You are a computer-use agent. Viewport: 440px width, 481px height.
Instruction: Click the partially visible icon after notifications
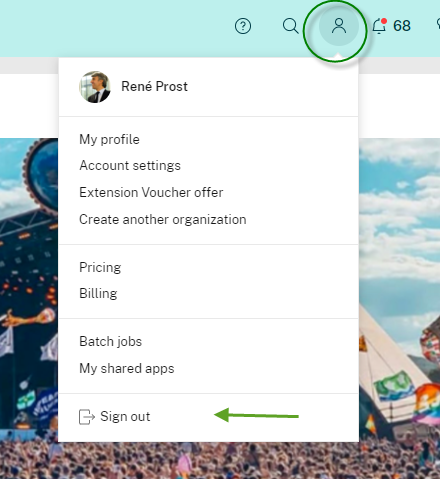pos(438,24)
